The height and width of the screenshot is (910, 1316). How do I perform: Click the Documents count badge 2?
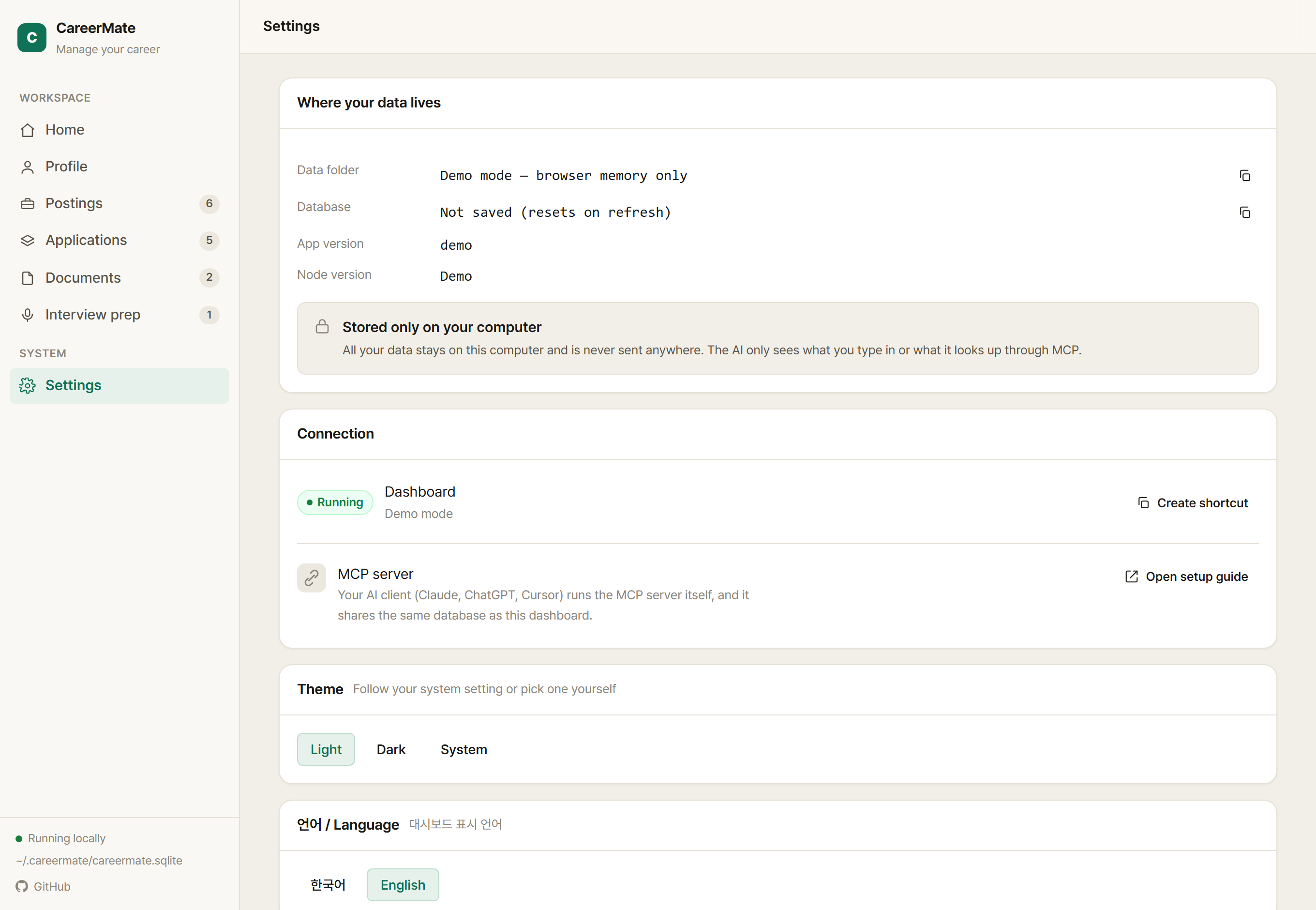209,278
